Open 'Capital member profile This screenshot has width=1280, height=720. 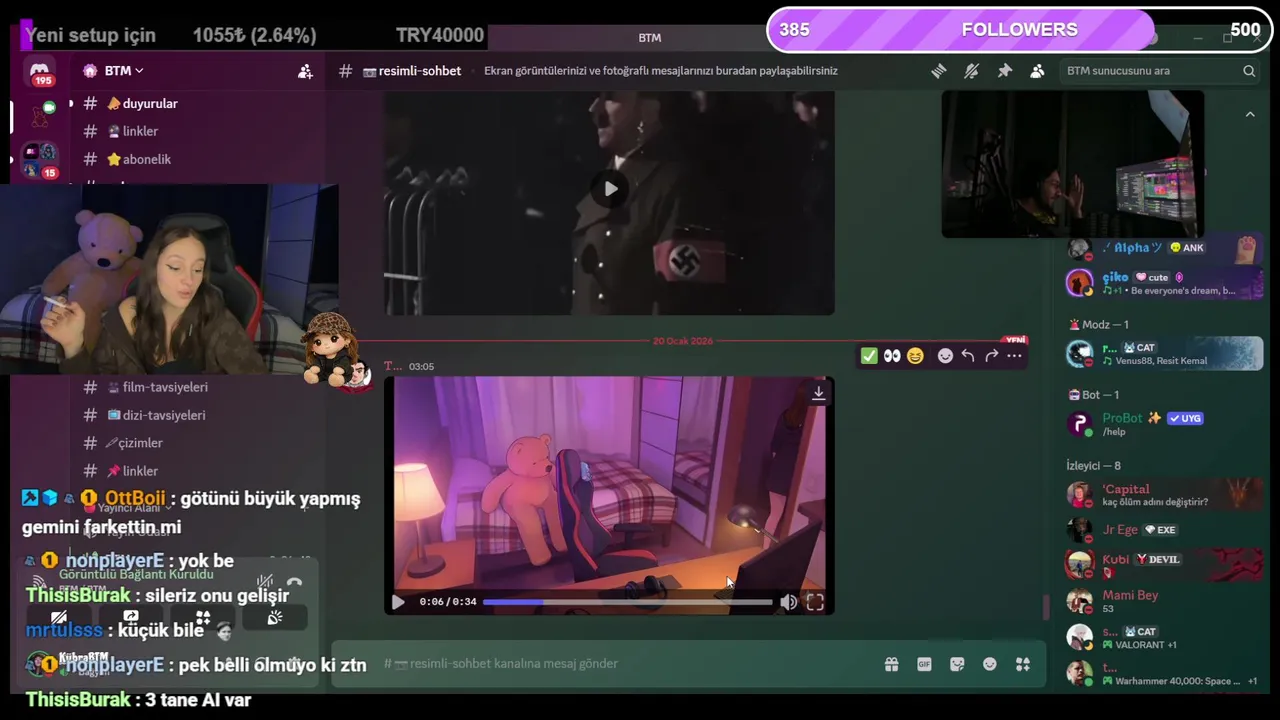tap(1163, 495)
